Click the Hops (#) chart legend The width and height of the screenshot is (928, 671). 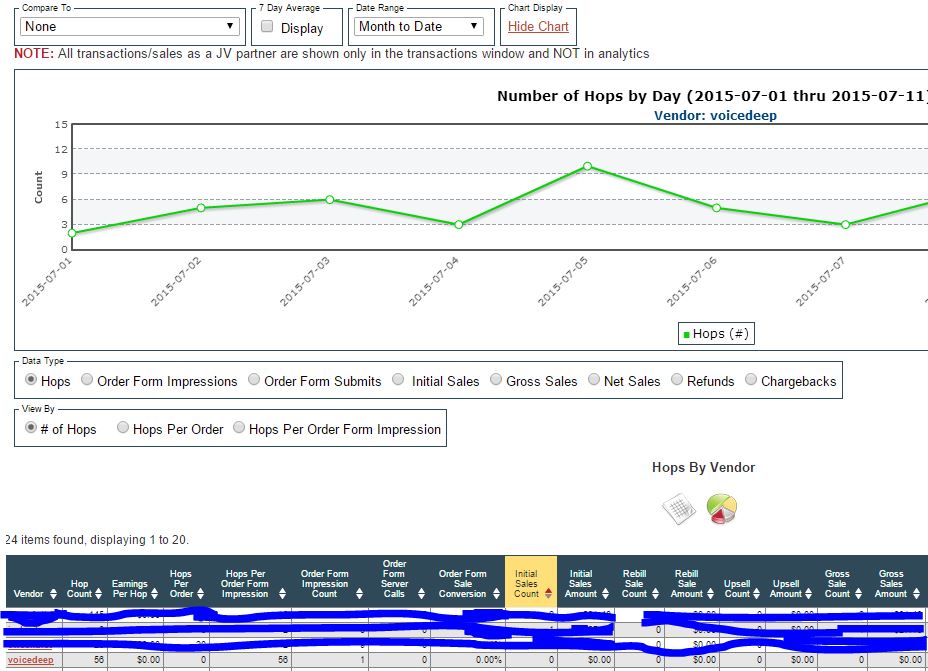[x=716, y=334]
